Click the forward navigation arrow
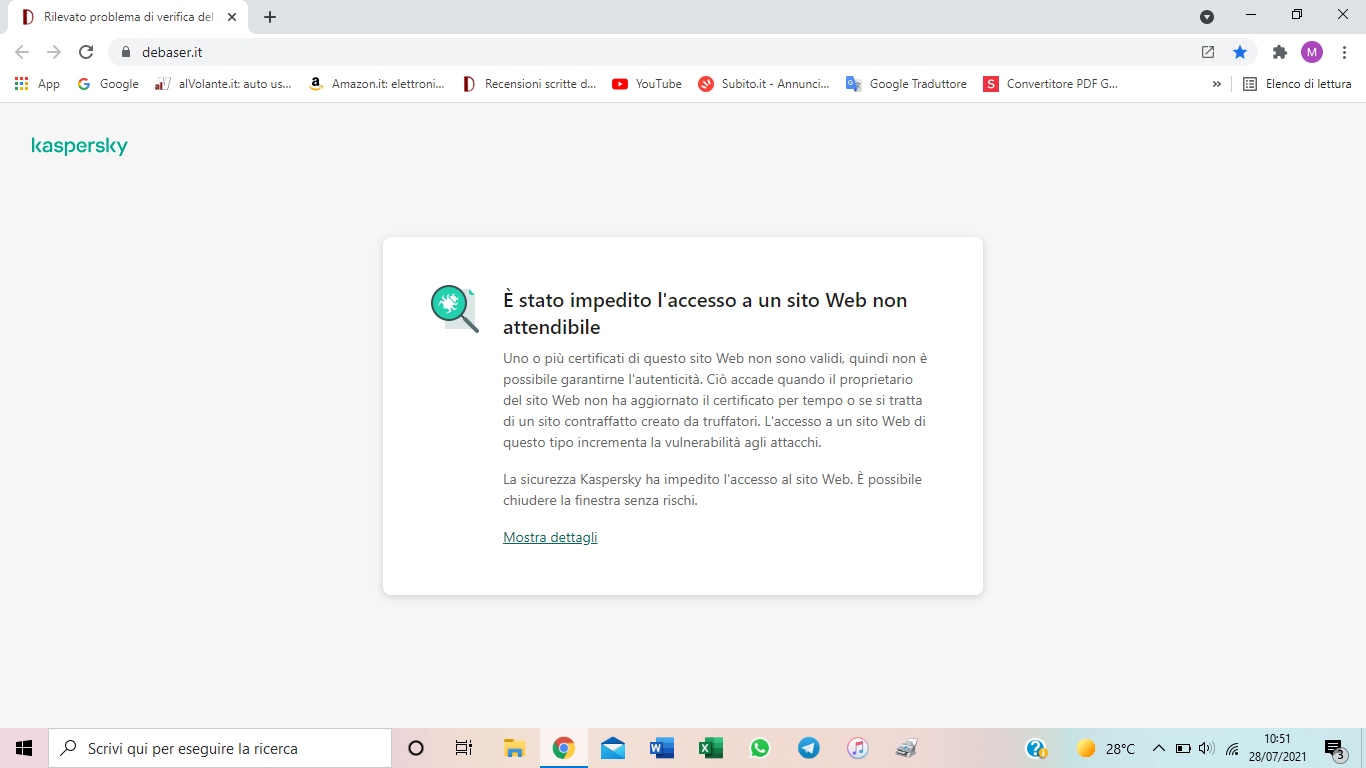 (54, 52)
